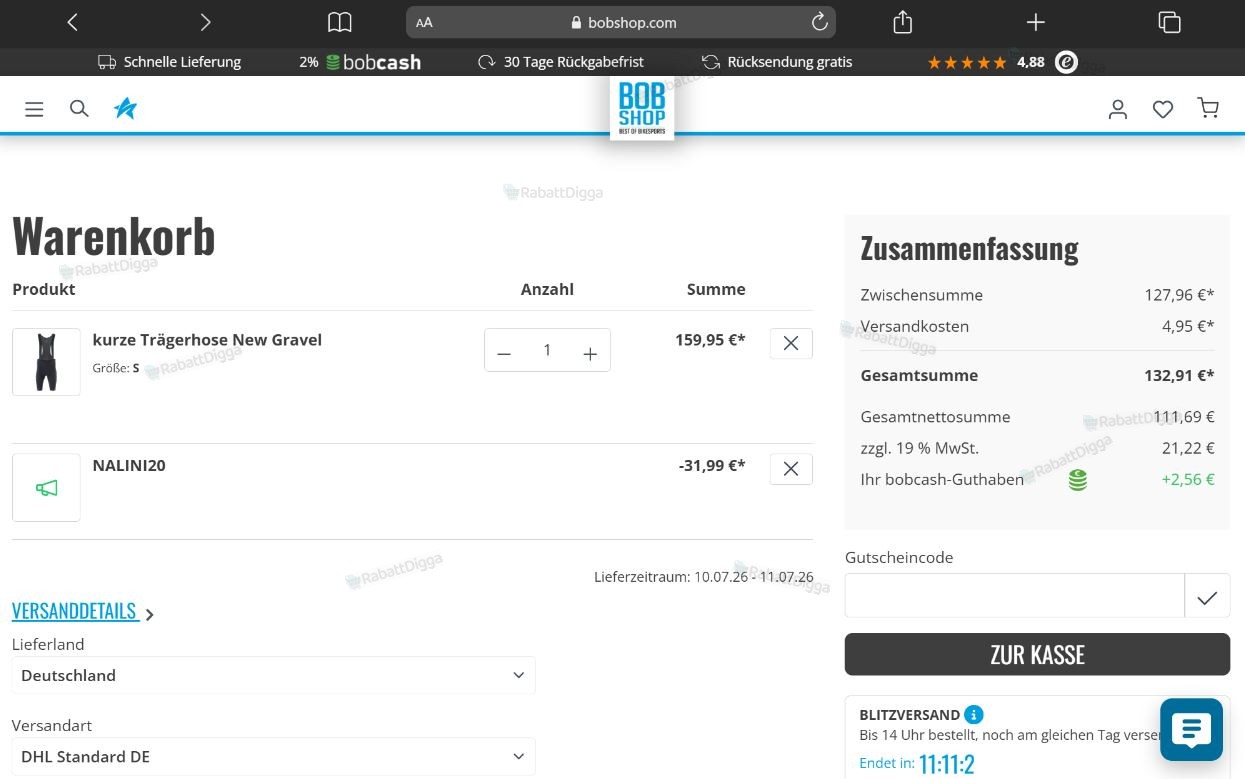Image resolution: width=1245 pixels, height=779 pixels.
Task: Go to the BOB SHOP home logo
Action: click(642, 108)
